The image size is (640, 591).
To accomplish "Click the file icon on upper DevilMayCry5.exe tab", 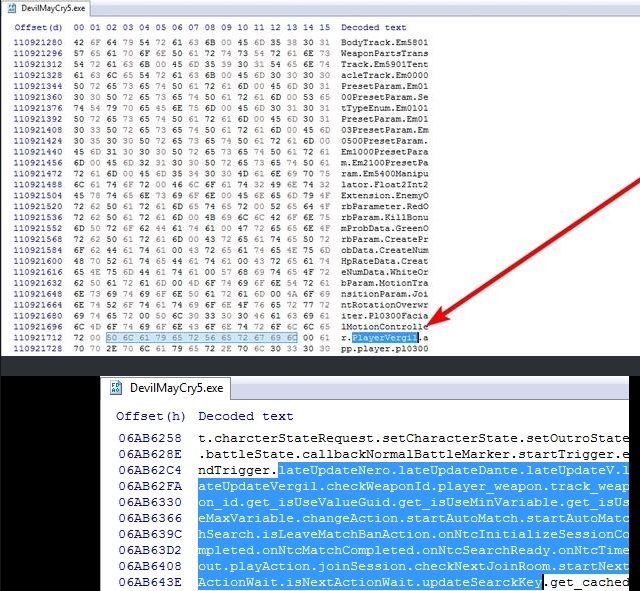I will tap(12, 8).
